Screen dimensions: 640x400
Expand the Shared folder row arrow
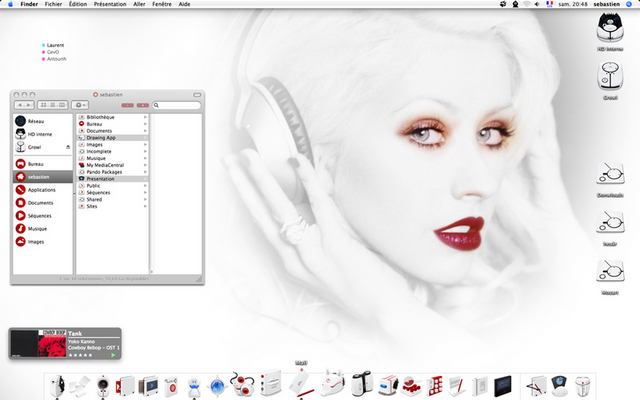tap(145, 200)
